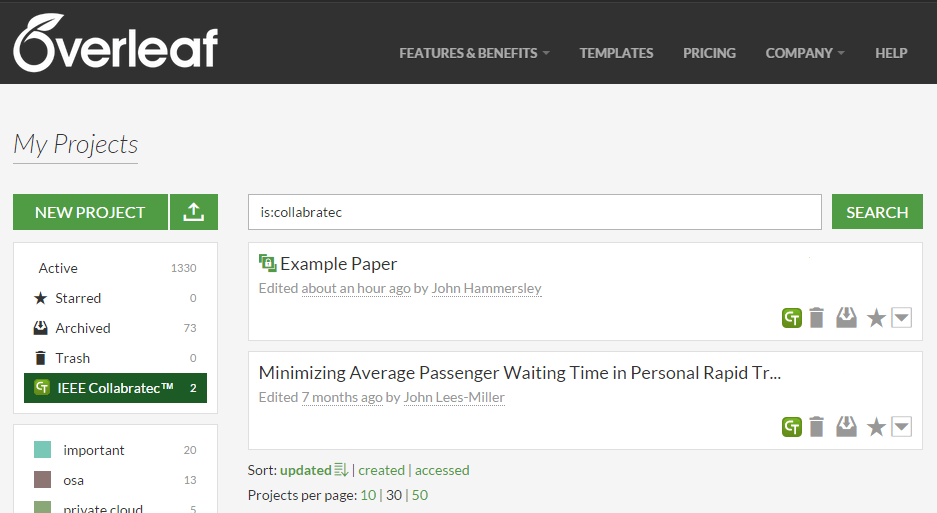
Task: Click the upload project icon button
Action: pyautogui.click(x=194, y=212)
